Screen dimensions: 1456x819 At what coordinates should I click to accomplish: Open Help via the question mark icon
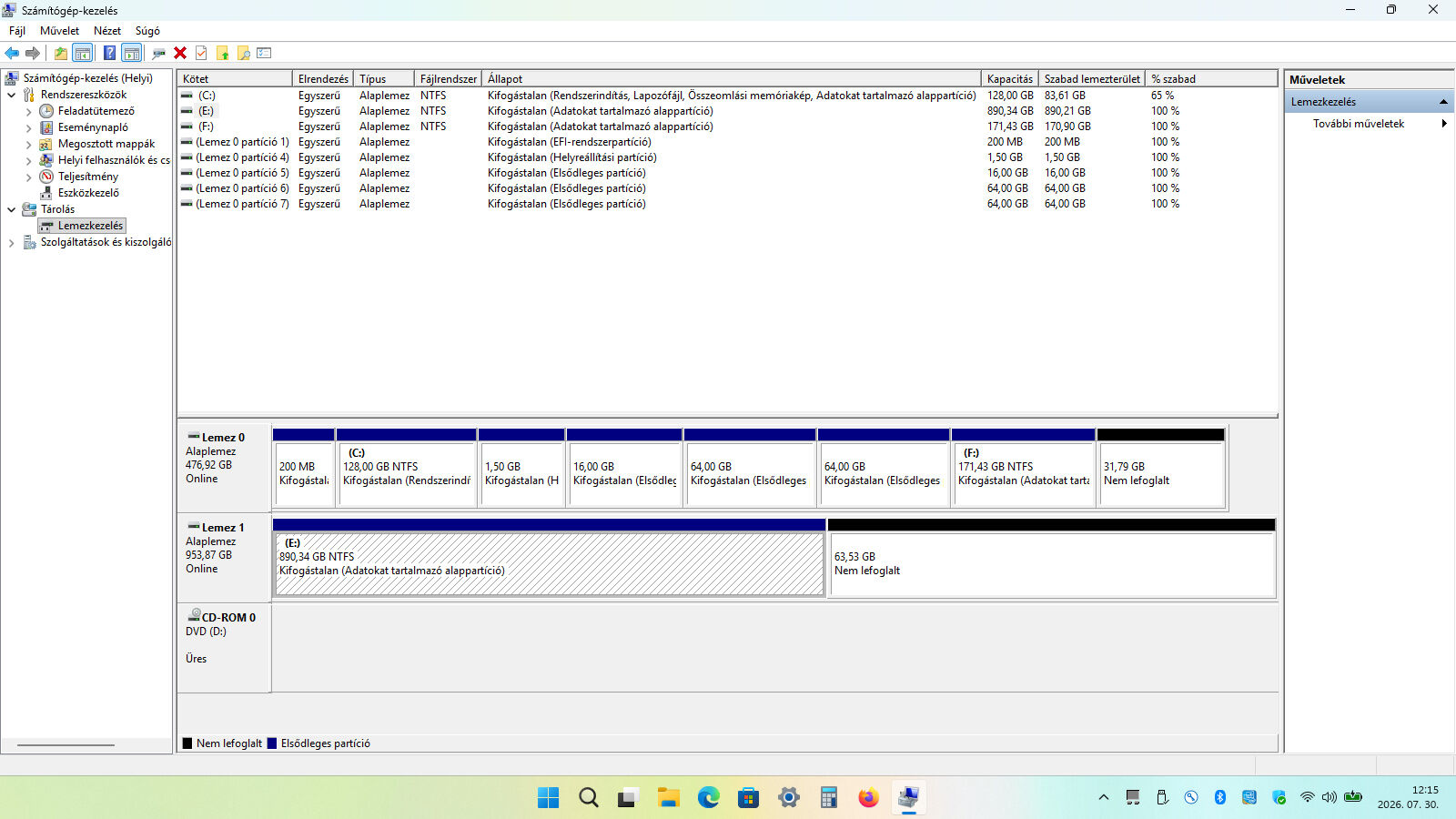click(x=109, y=53)
